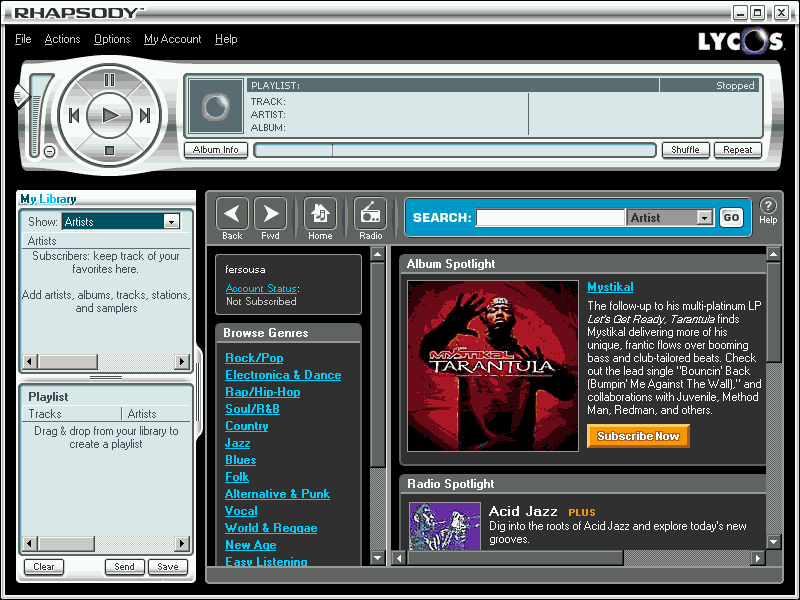Browse the Jazz genre link
800x600 pixels.
click(237, 442)
